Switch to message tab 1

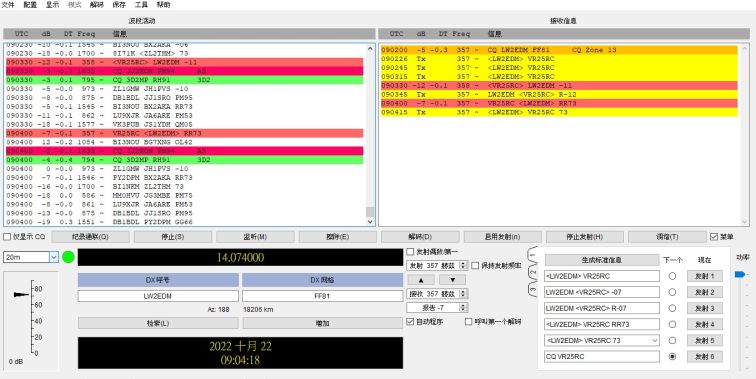click(x=533, y=255)
